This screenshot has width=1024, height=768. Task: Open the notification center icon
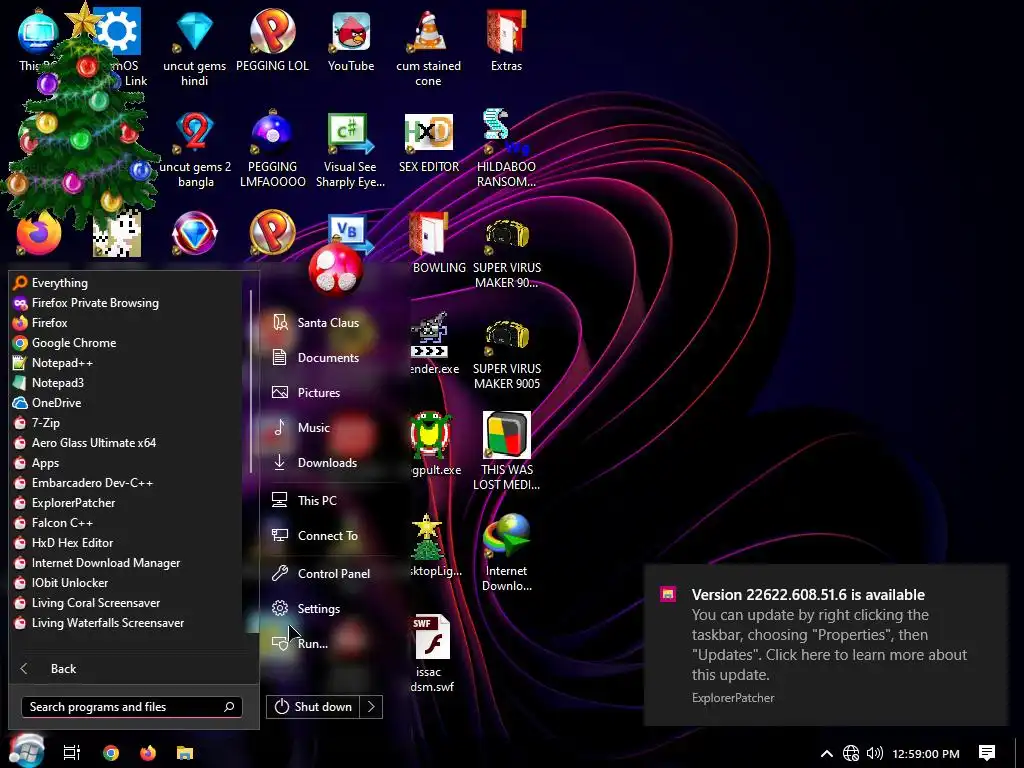coord(987,753)
